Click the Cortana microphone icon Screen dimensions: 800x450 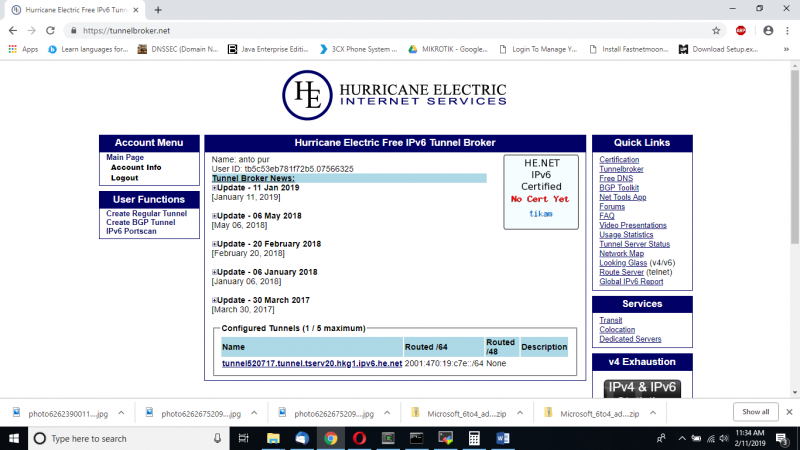pos(217,438)
